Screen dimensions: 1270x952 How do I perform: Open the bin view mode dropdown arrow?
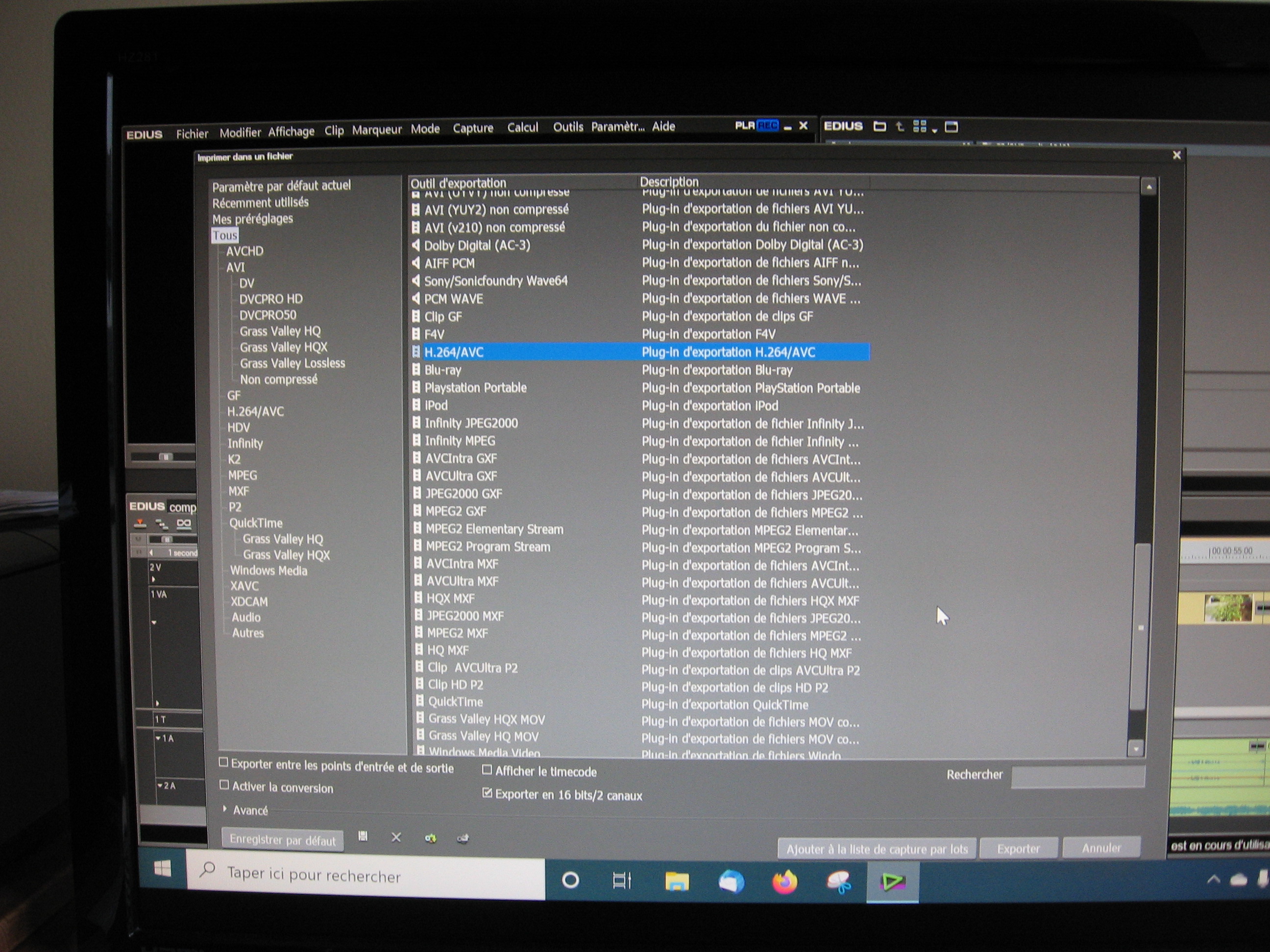point(935,131)
